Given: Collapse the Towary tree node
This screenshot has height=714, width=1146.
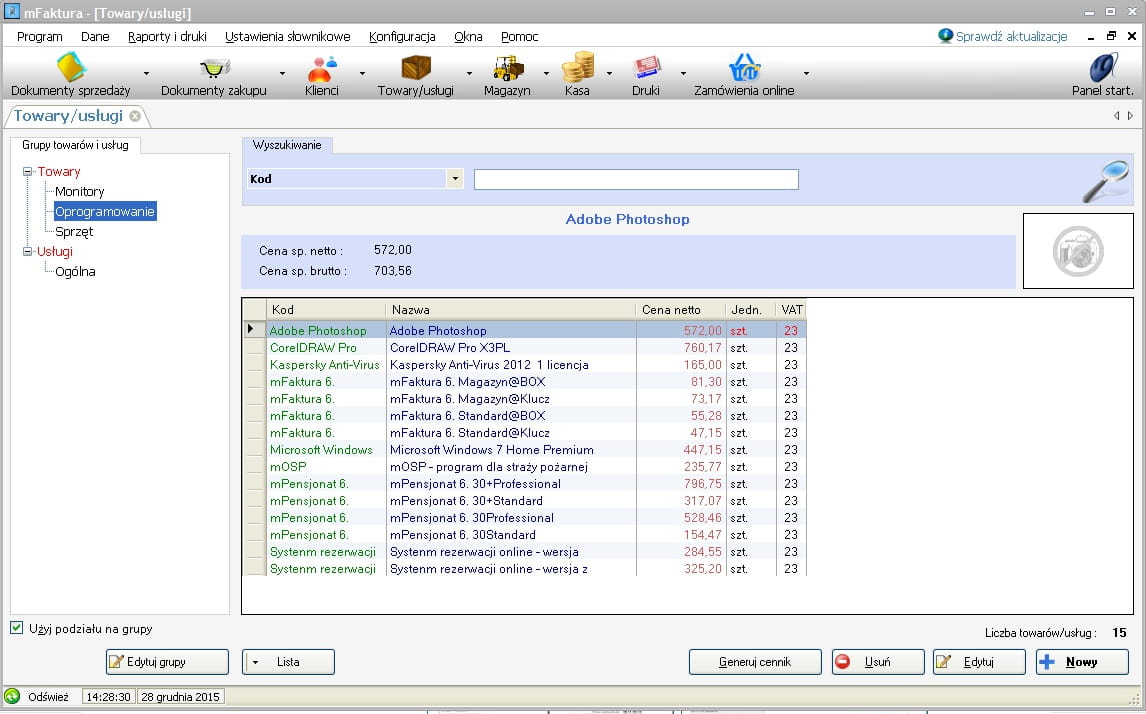Looking at the screenshot, I should click(x=28, y=172).
